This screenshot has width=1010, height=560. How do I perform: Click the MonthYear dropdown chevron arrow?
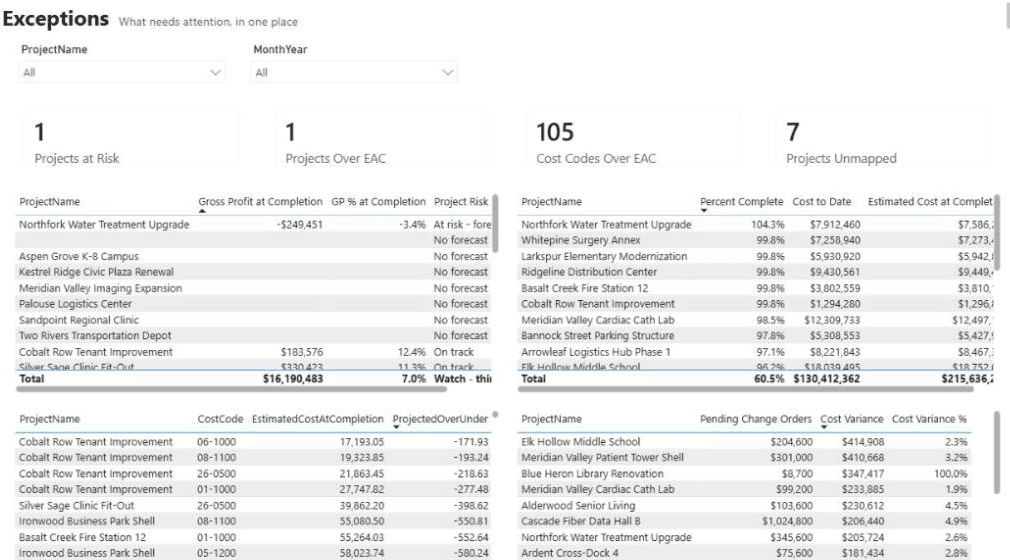pyautogui.click(x=448, y=73)
